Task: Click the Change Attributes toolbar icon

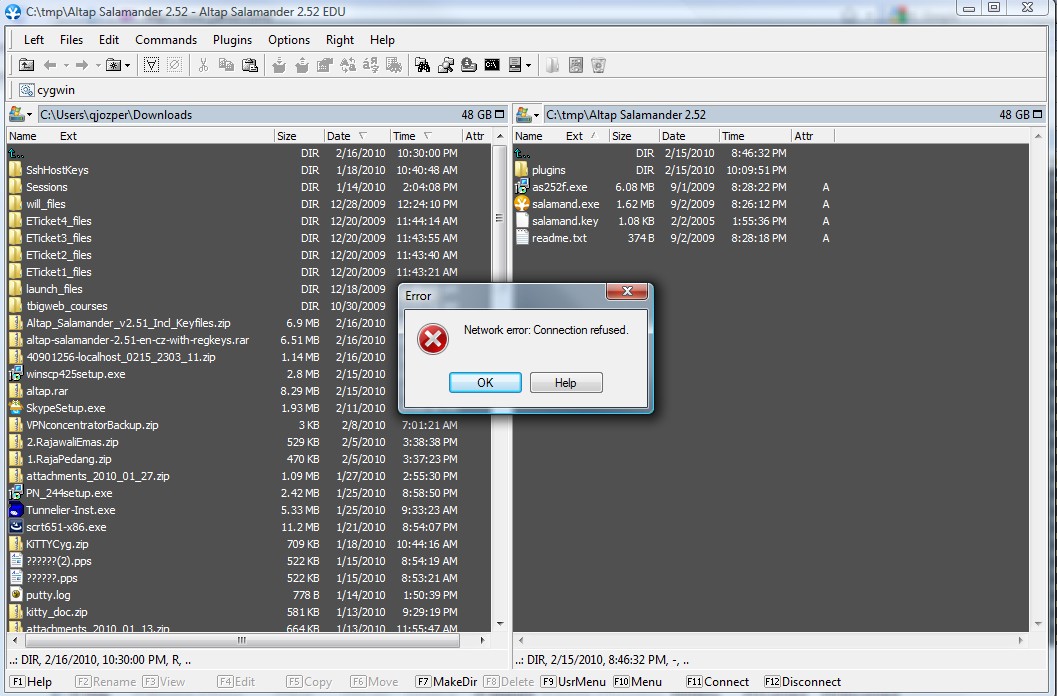Action: (394, 65)
